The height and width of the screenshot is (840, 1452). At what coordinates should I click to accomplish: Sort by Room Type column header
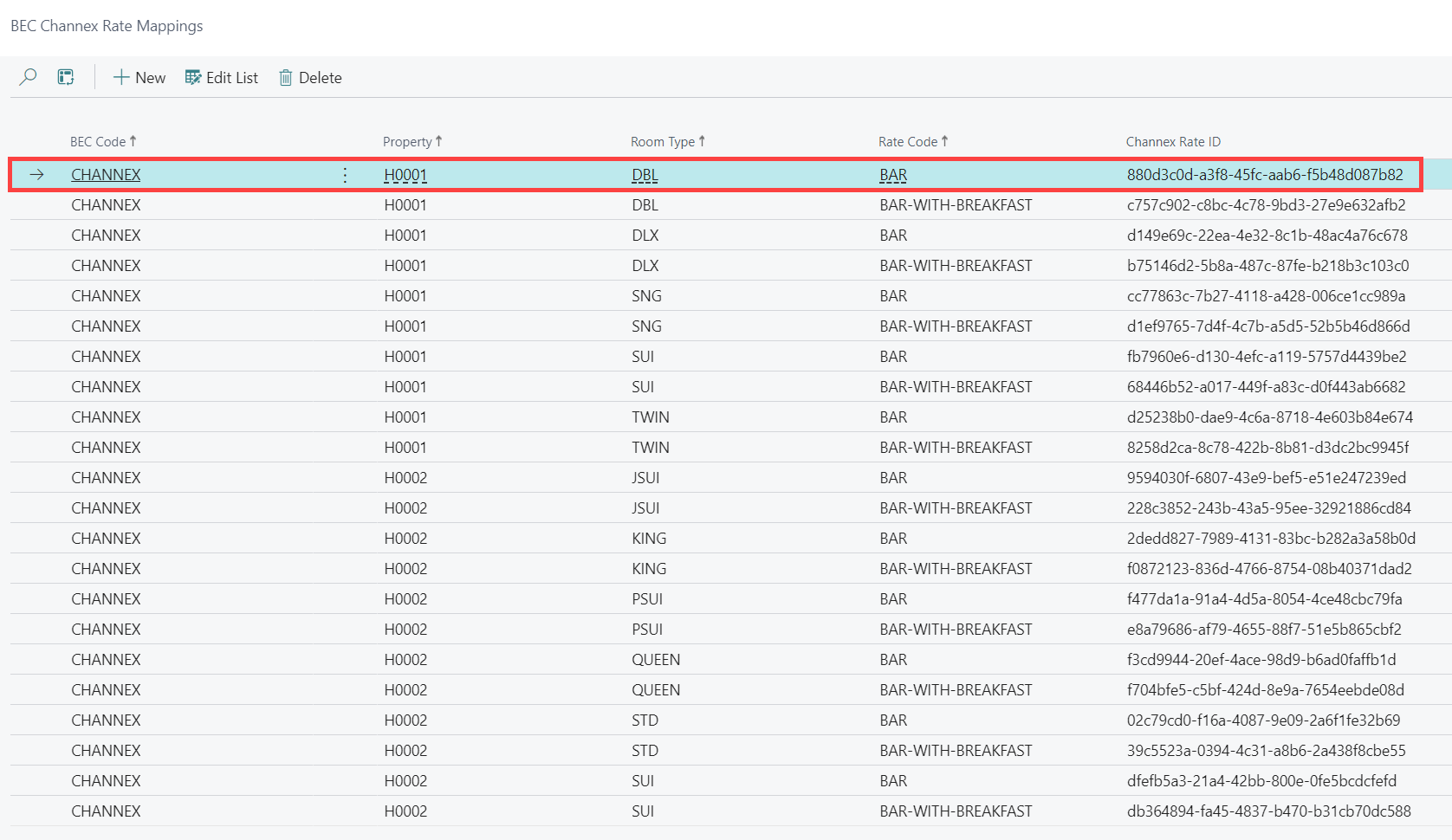point(663,142)
